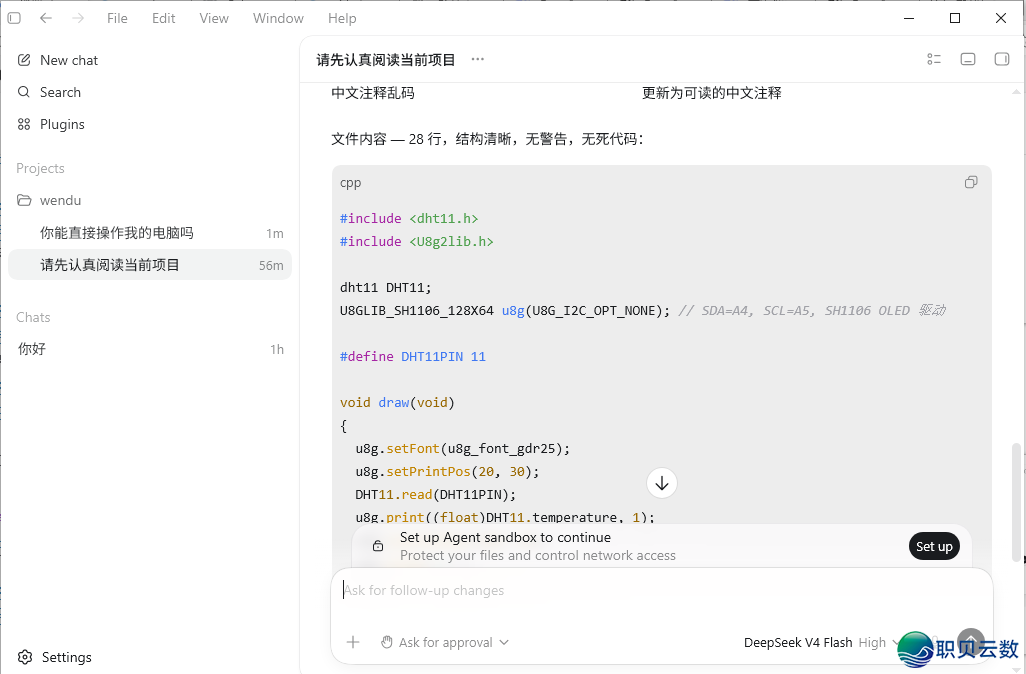Toggle the right side panel icon
This screenshot has height=674, width=1026.
point(1002,60)
